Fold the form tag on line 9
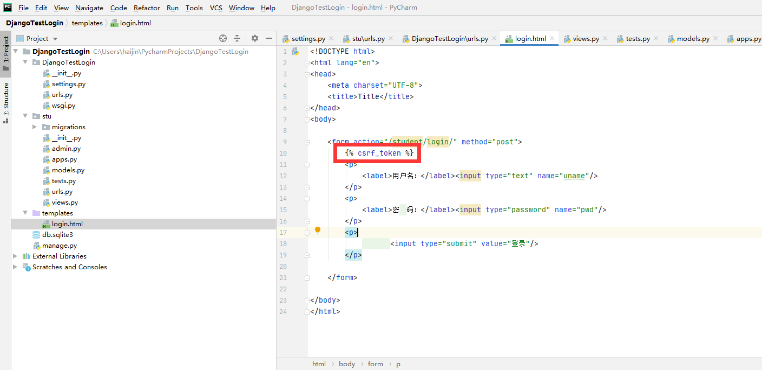 [x=307, y=142]
